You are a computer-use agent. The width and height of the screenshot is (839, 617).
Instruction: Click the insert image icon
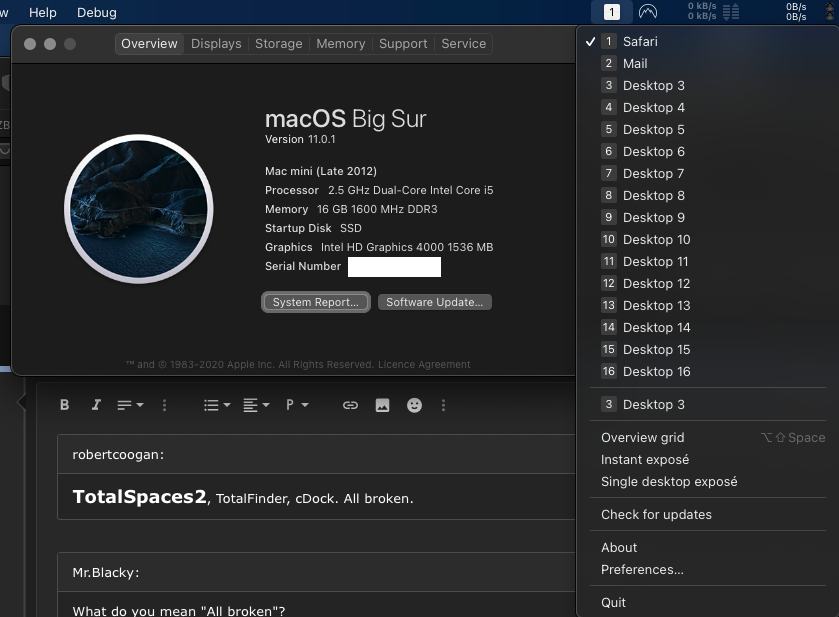tap(383, 405)
